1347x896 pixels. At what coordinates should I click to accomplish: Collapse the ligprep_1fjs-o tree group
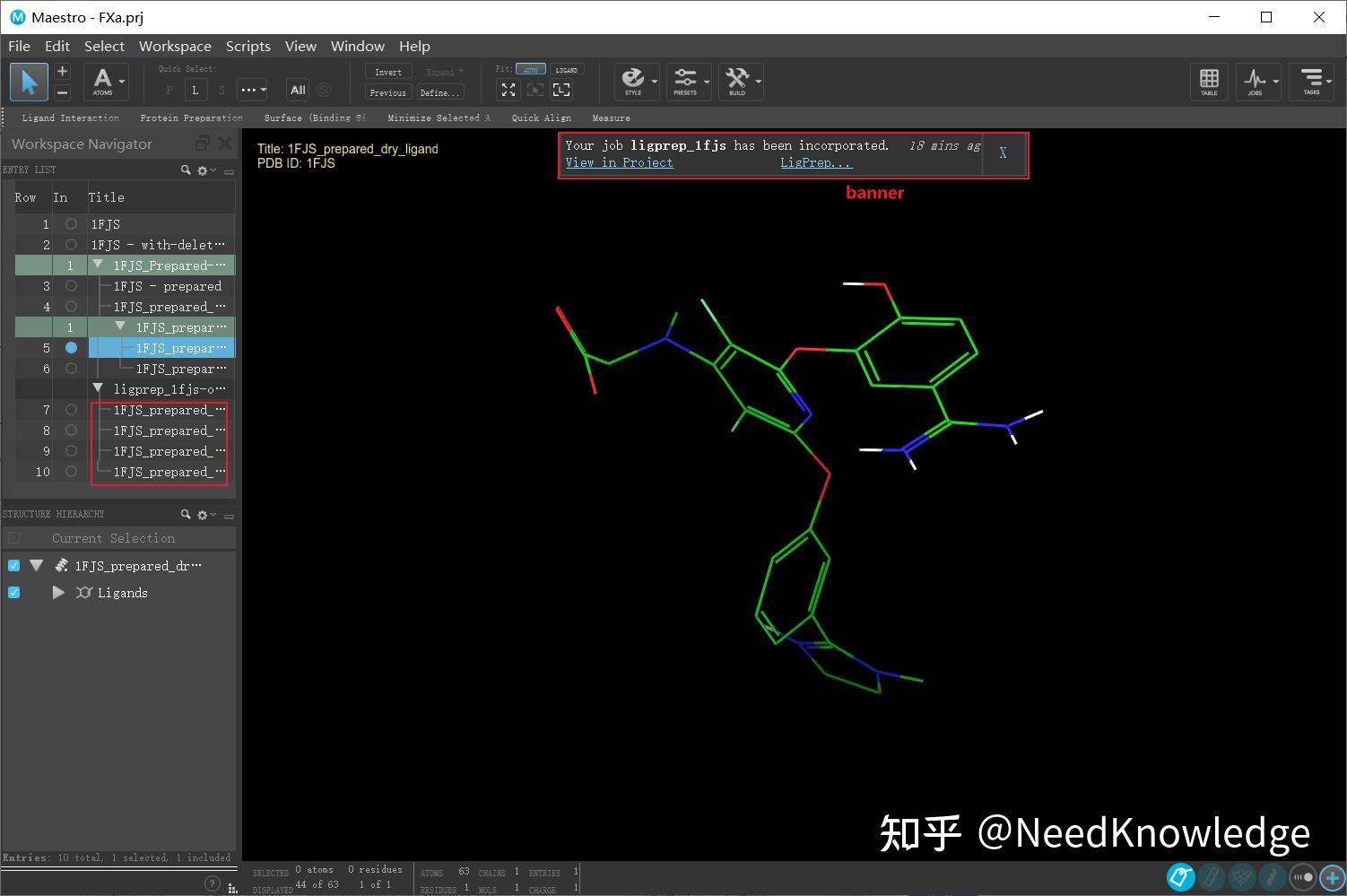97,388
